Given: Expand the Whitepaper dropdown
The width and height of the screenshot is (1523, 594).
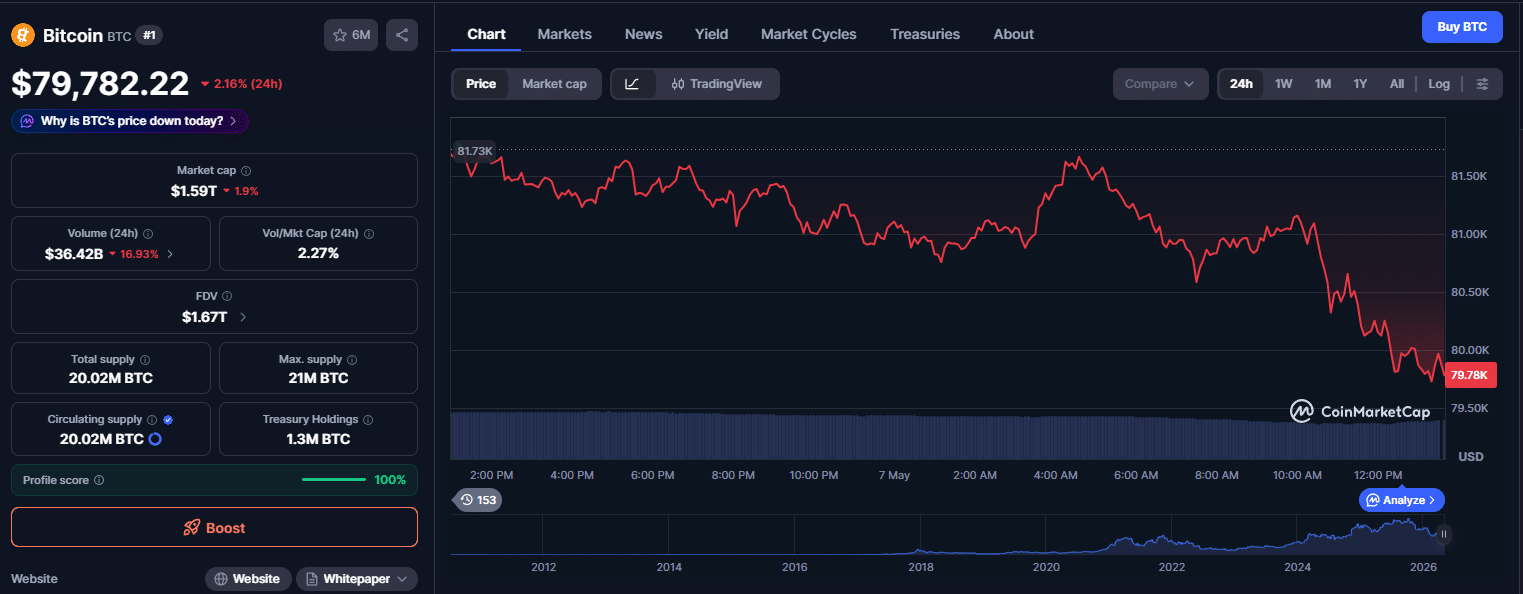Looking at the screenshot, I should [x=357, y=579].
